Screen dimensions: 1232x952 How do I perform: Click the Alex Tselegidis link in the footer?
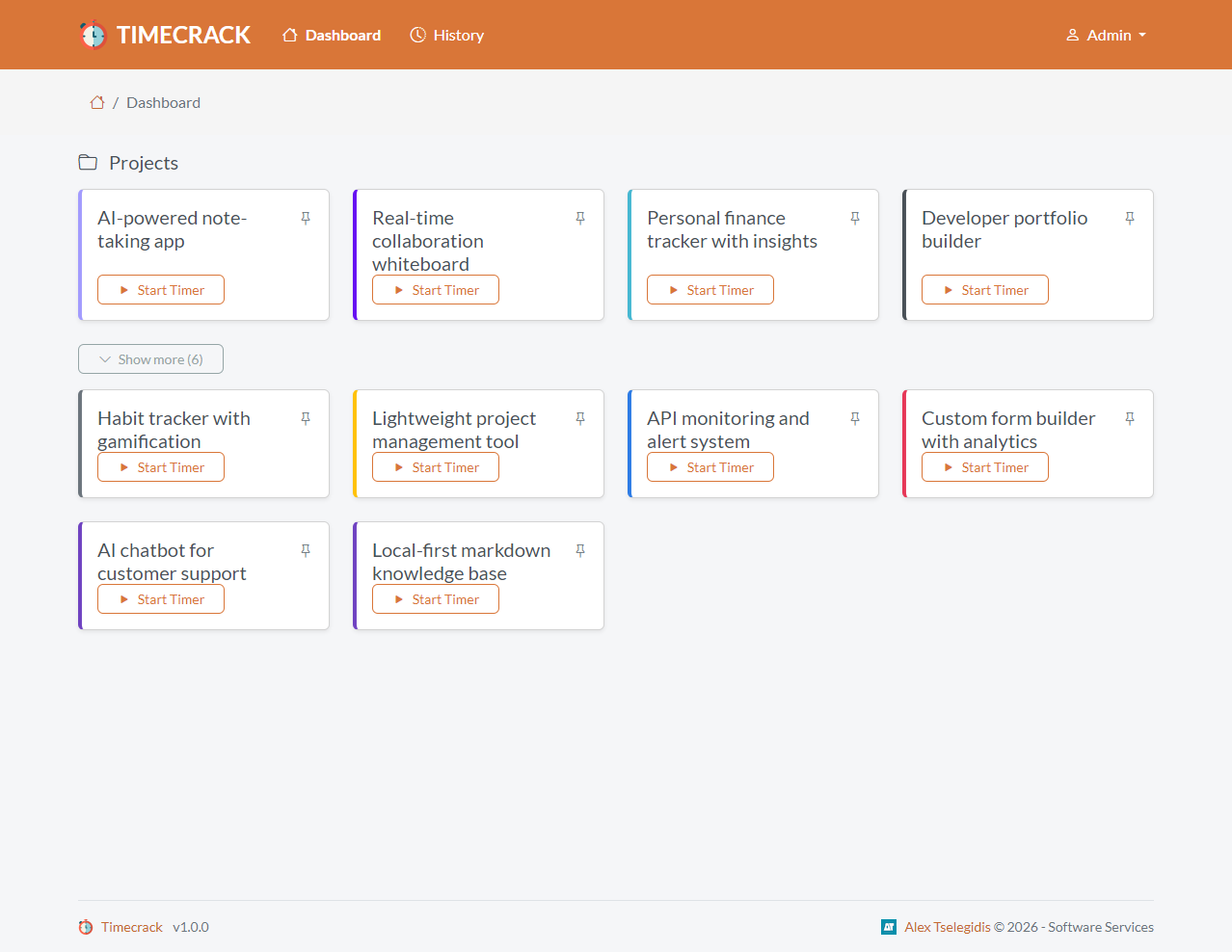click(x=948, y=927)
